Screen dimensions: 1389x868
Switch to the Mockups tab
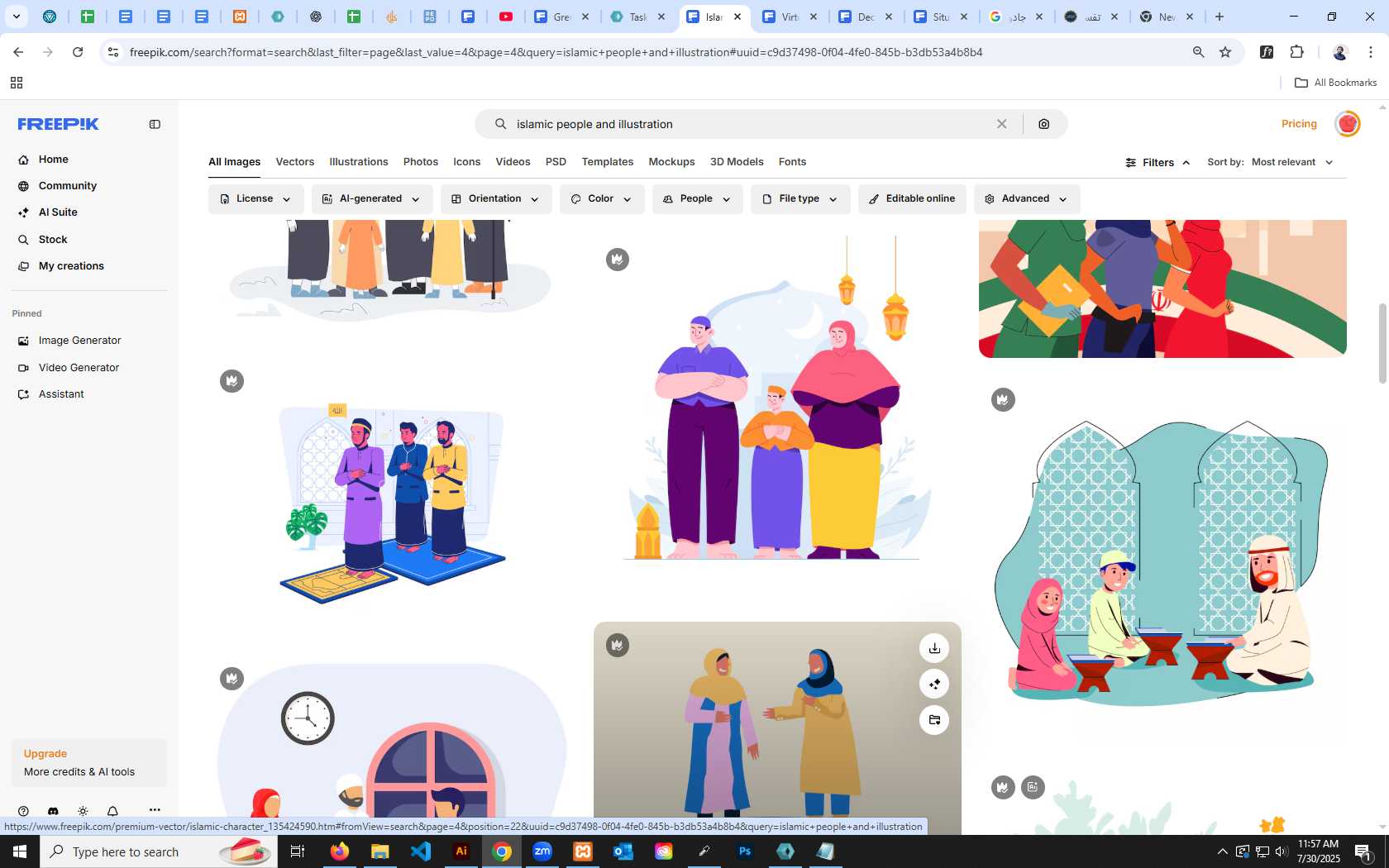pyautogui.click(x=671, y=162)
